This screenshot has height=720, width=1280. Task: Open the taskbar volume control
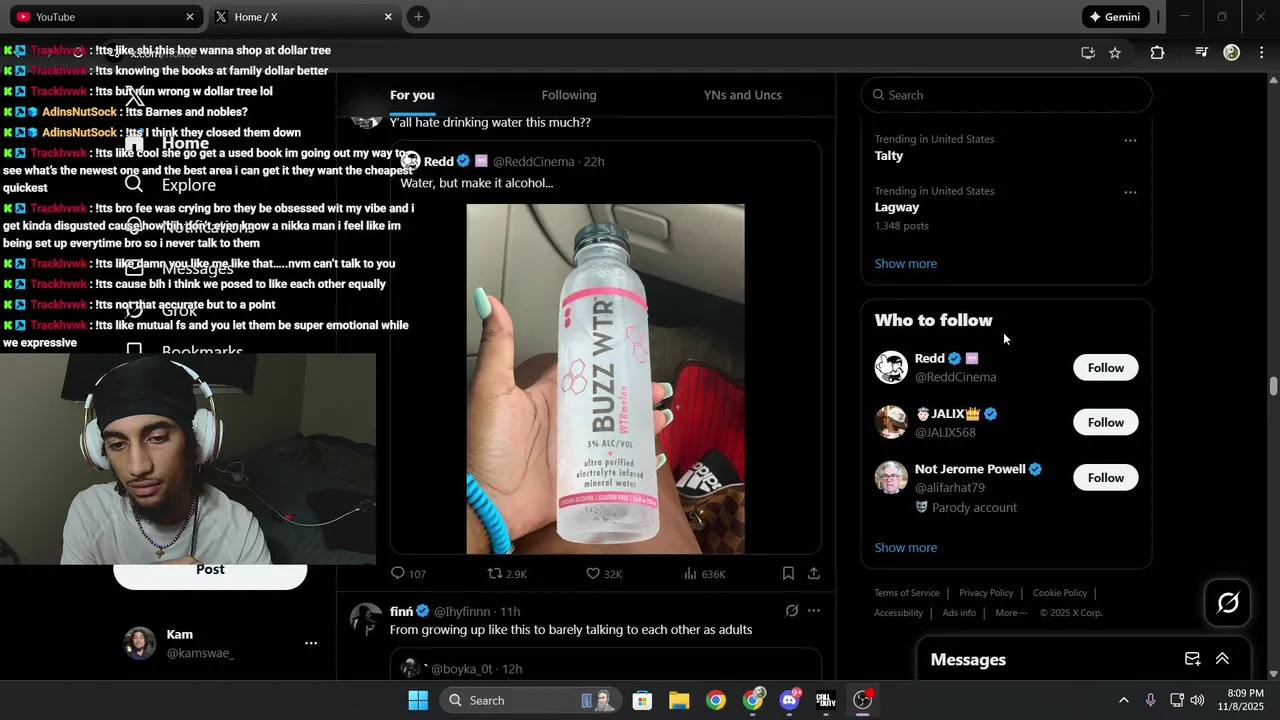[1197, 700]
